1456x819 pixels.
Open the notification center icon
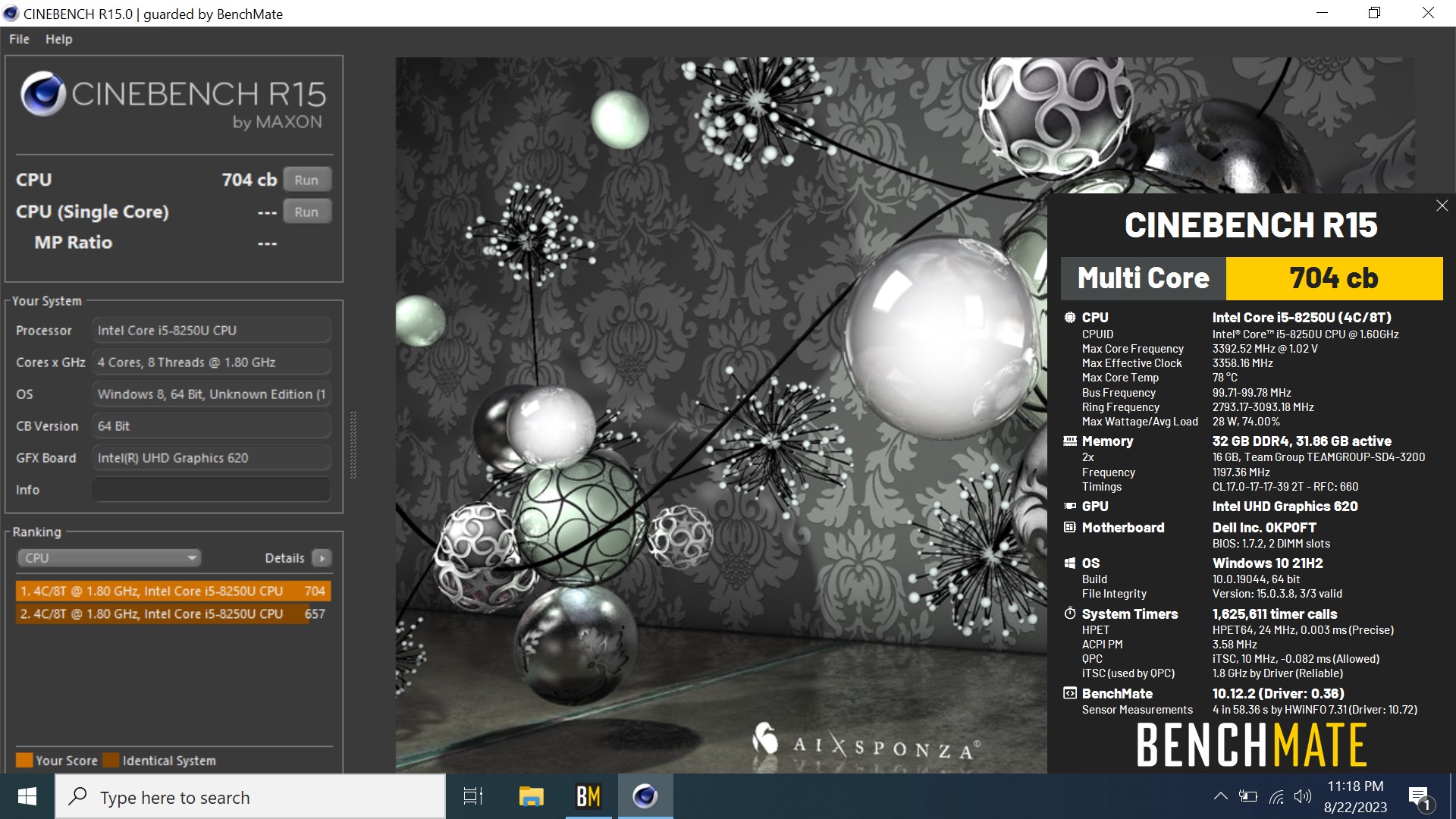(x=1419, y=797)
